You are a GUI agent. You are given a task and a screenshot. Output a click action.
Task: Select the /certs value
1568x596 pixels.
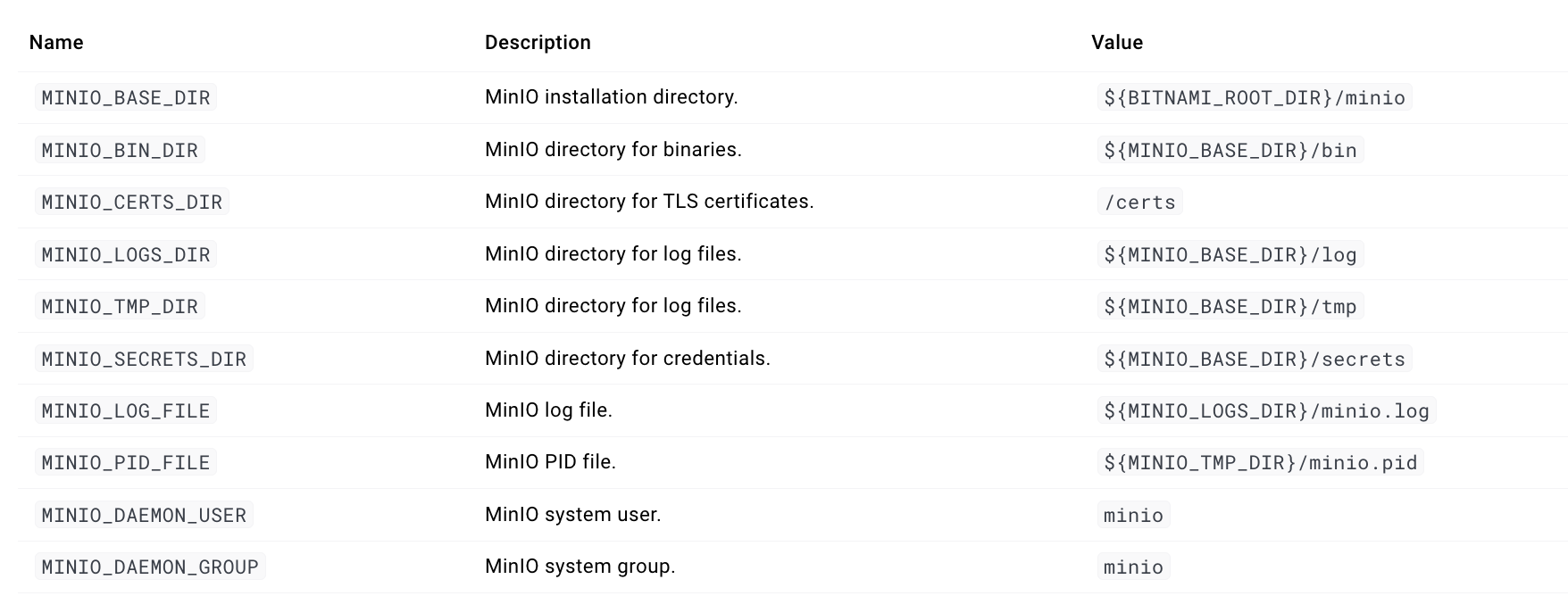pos(1140,203)
